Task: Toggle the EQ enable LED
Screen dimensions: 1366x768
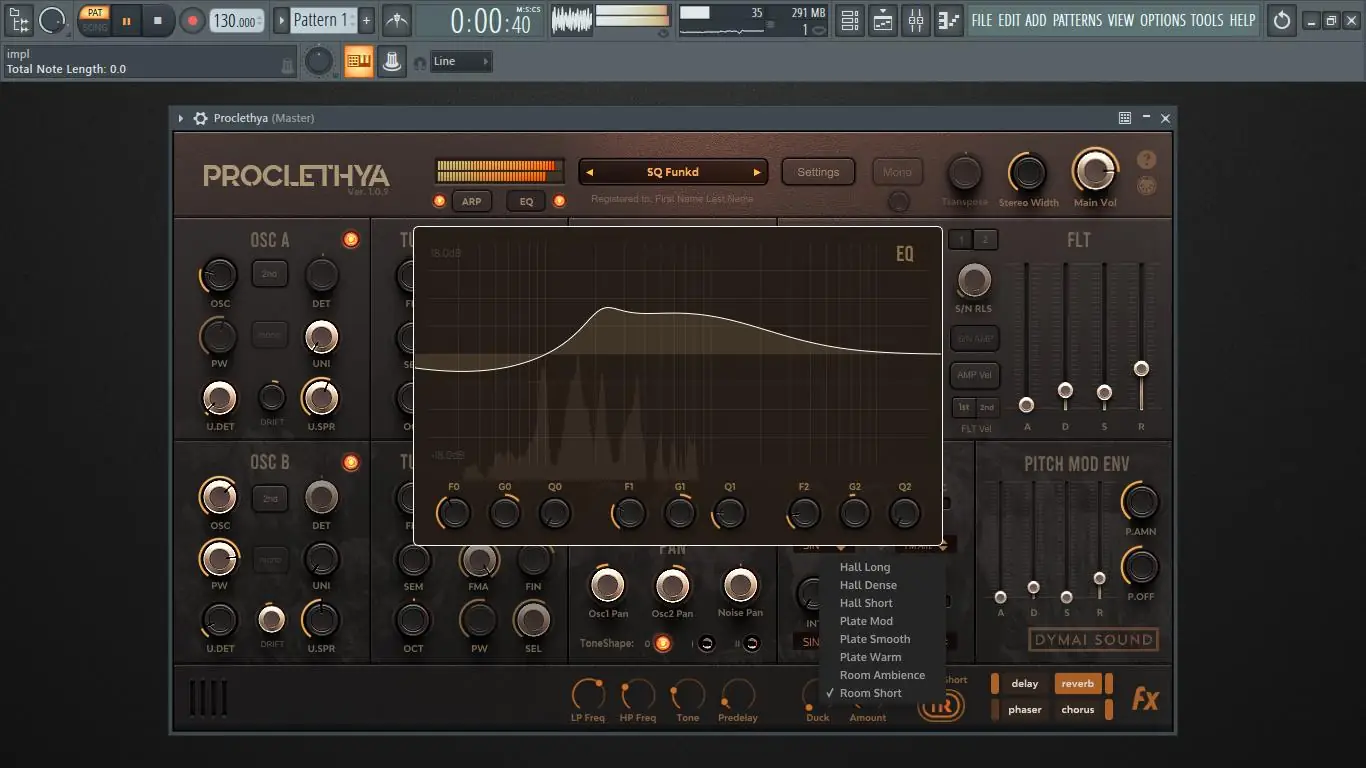Action: coord(559,201)
